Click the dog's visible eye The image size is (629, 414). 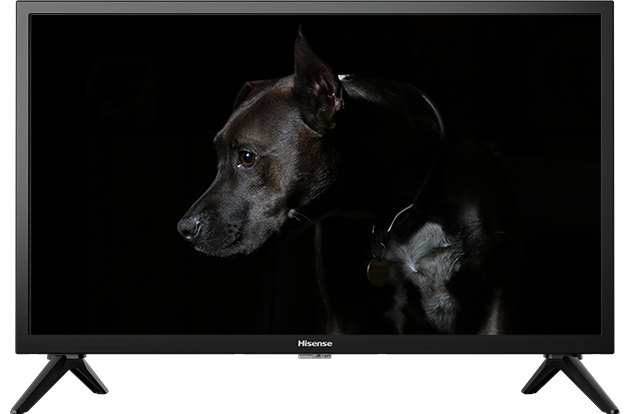click(246, 157)
